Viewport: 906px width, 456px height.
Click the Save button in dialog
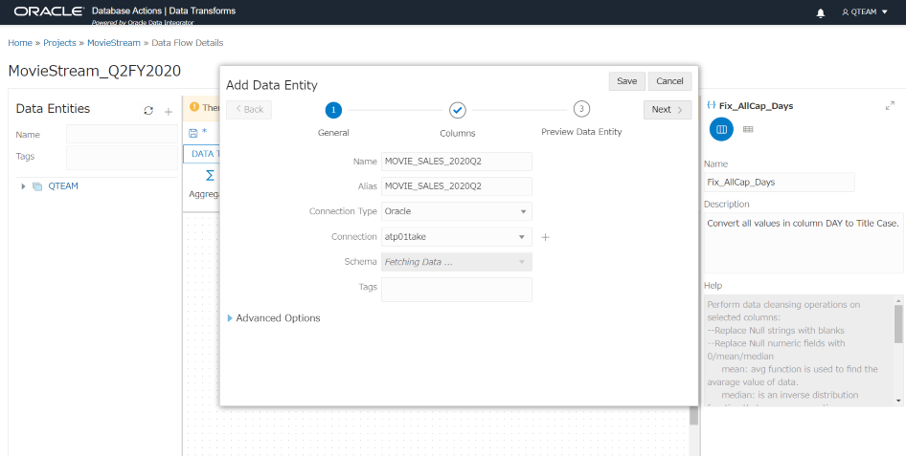[626, 81]
